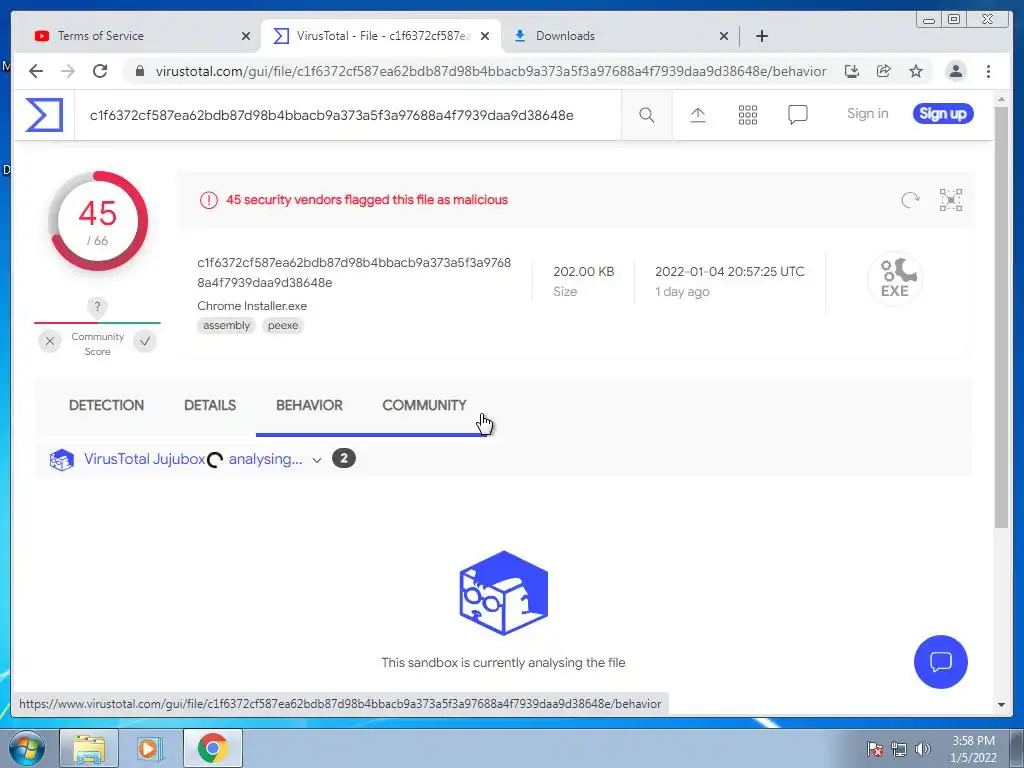The height and width of the screenshot is (768, 1024).
Task: Close the Terms of Service tab
Action: click(246, 36)
